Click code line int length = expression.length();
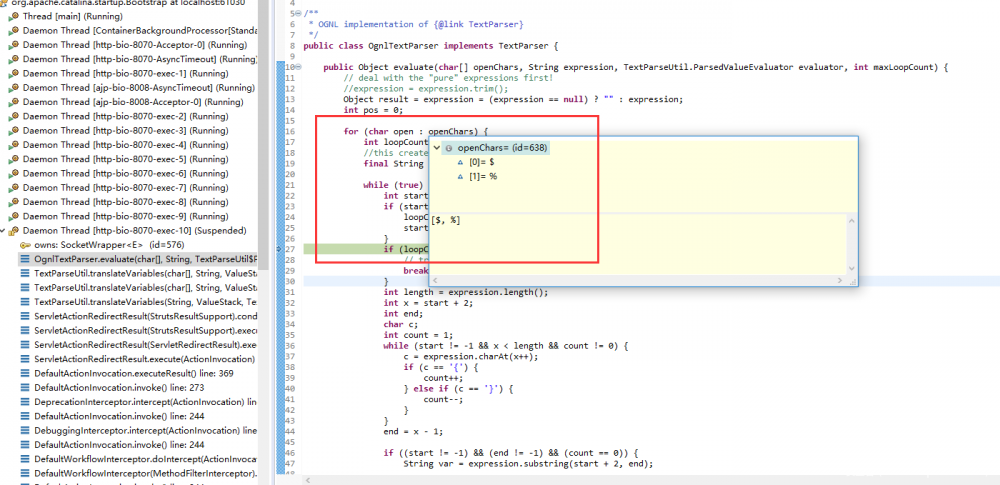Image resolution: width=1000 pixels, height=485 pixels. click(466, 292)
